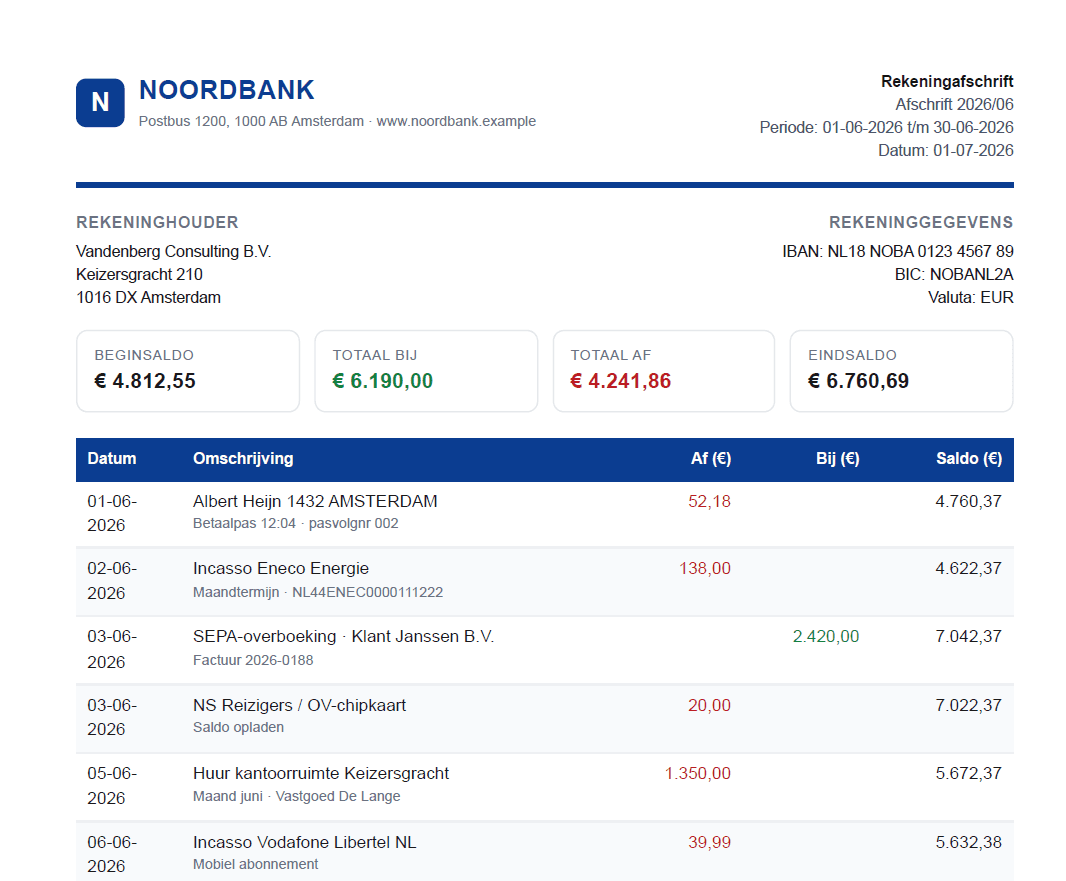Click the 2.420,00 credit amount
This screenshot has height=881, width=1066.
(826, 637)
